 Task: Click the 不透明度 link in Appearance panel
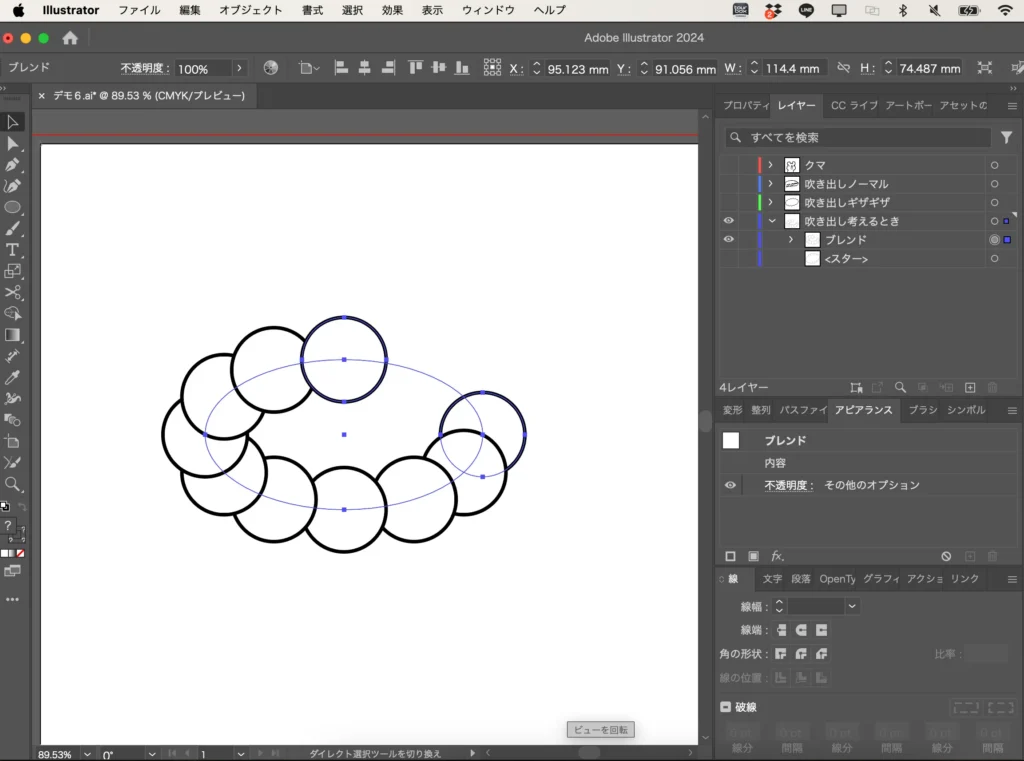point(789,485)
